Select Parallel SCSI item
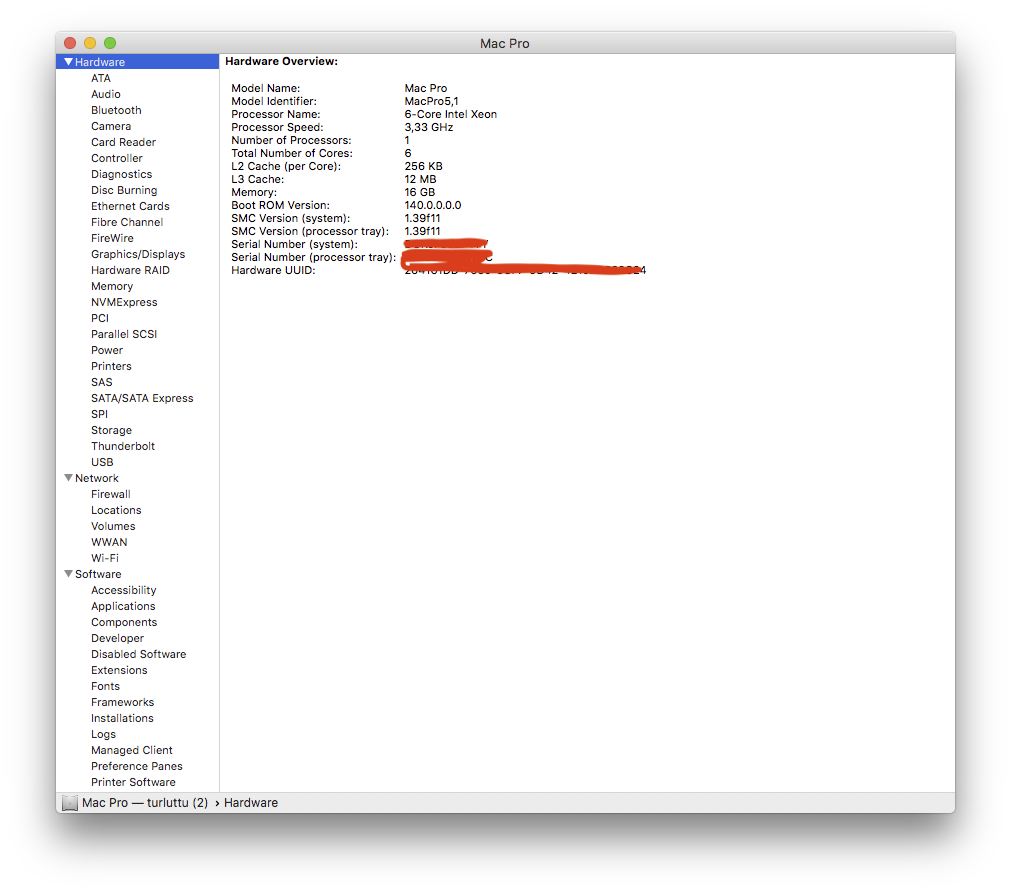Viewport: 1011px width, 893px height. coord(124,334)
